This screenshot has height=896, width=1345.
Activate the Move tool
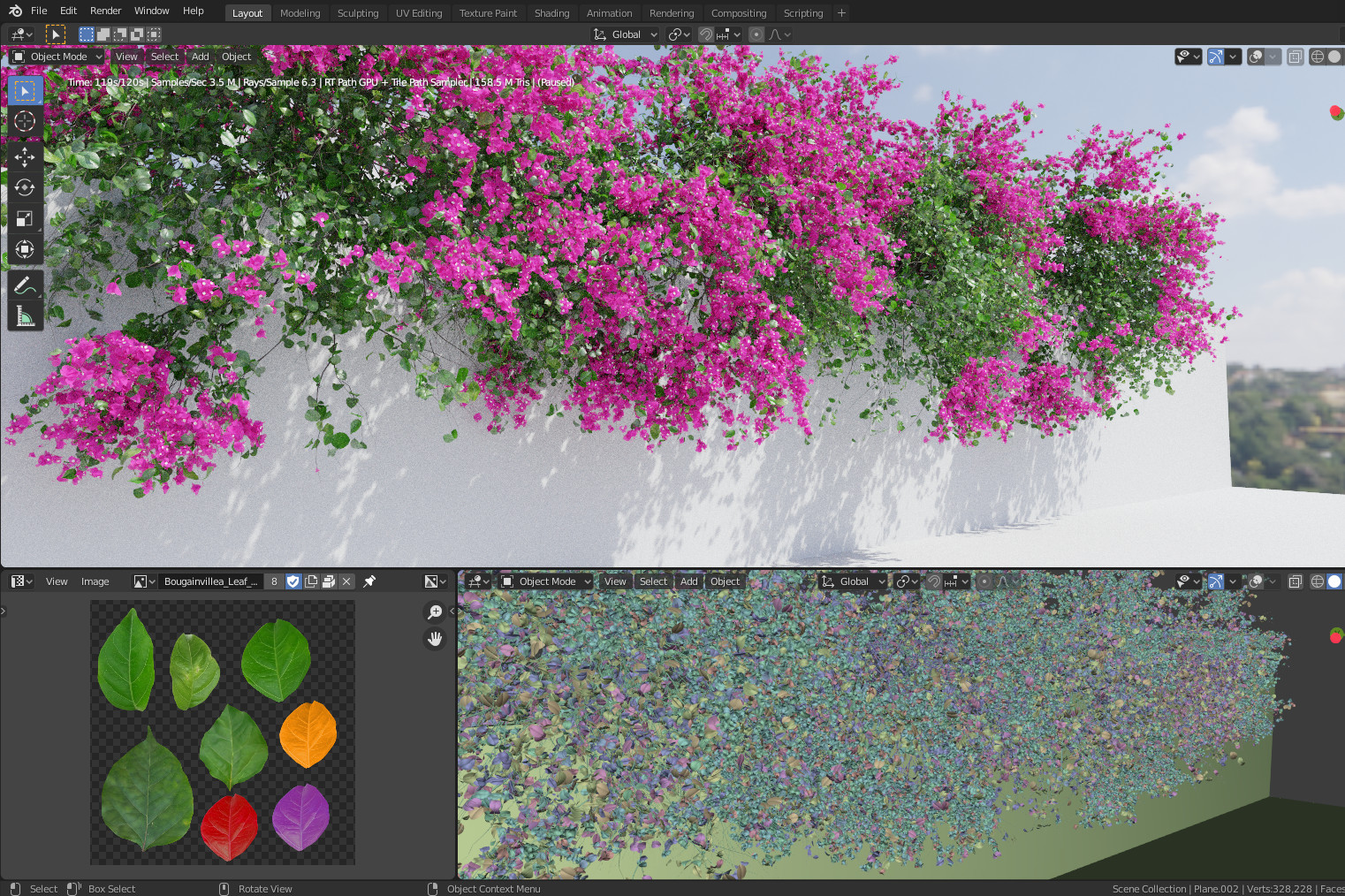pos(25,157)
